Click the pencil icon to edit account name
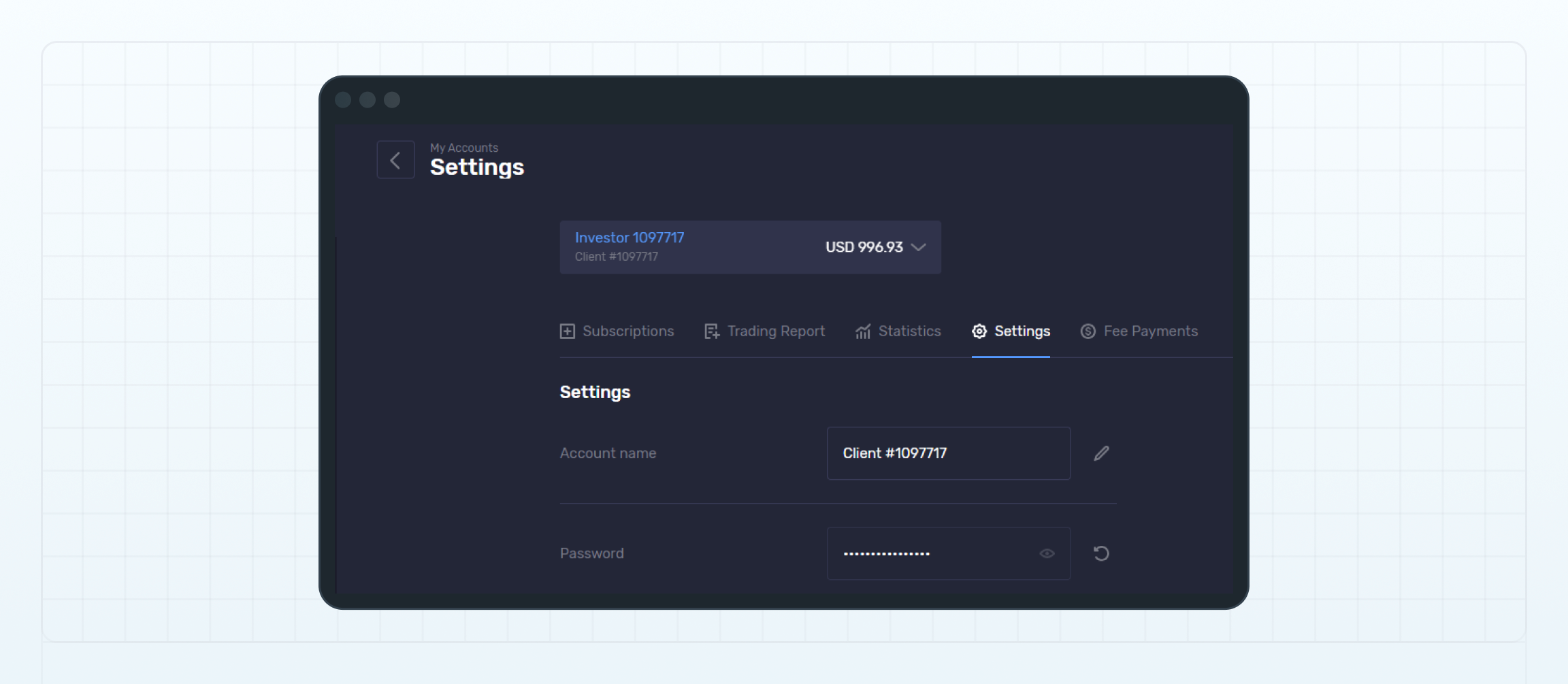The image size is (1568, 684). [x=1101, y=453]
